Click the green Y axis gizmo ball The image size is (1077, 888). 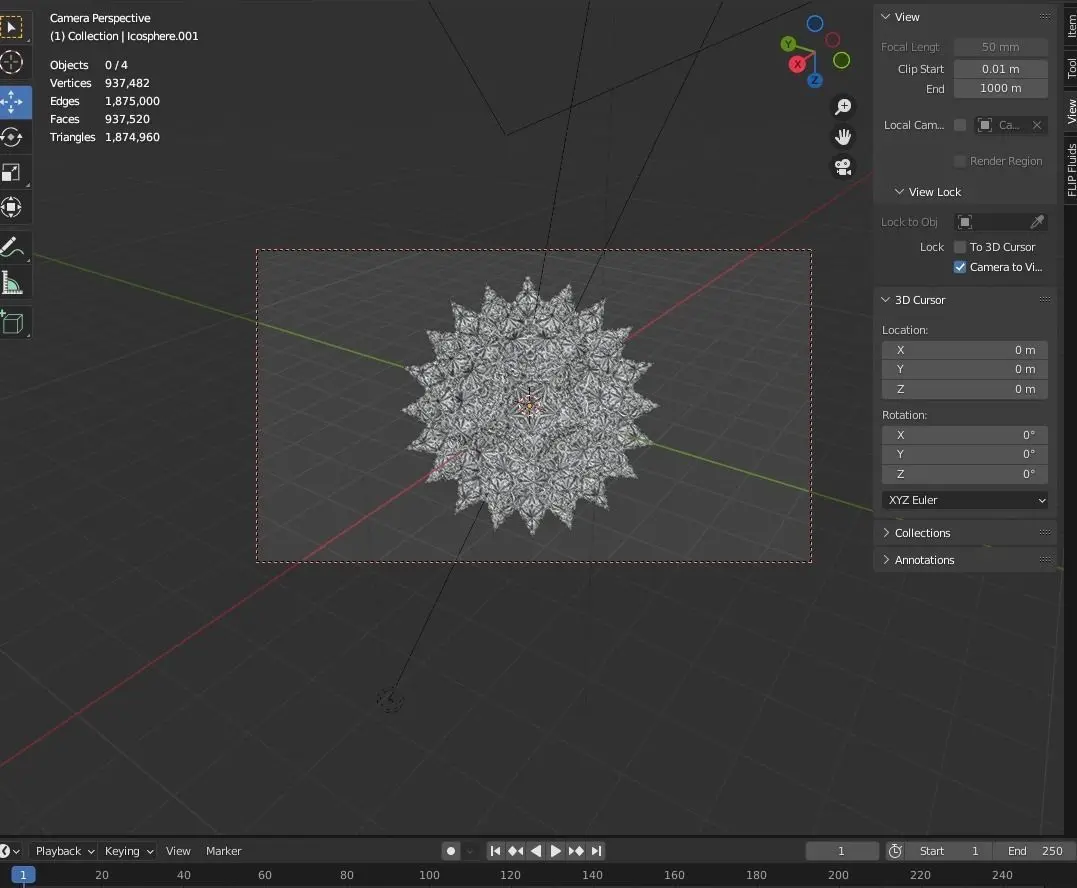[788, 44]
